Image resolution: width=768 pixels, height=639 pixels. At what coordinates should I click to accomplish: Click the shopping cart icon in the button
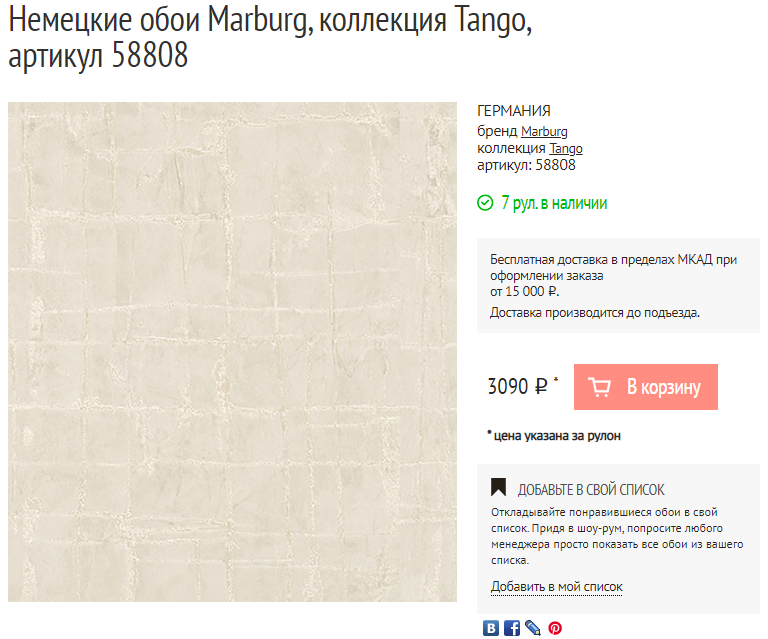(600, 387)
